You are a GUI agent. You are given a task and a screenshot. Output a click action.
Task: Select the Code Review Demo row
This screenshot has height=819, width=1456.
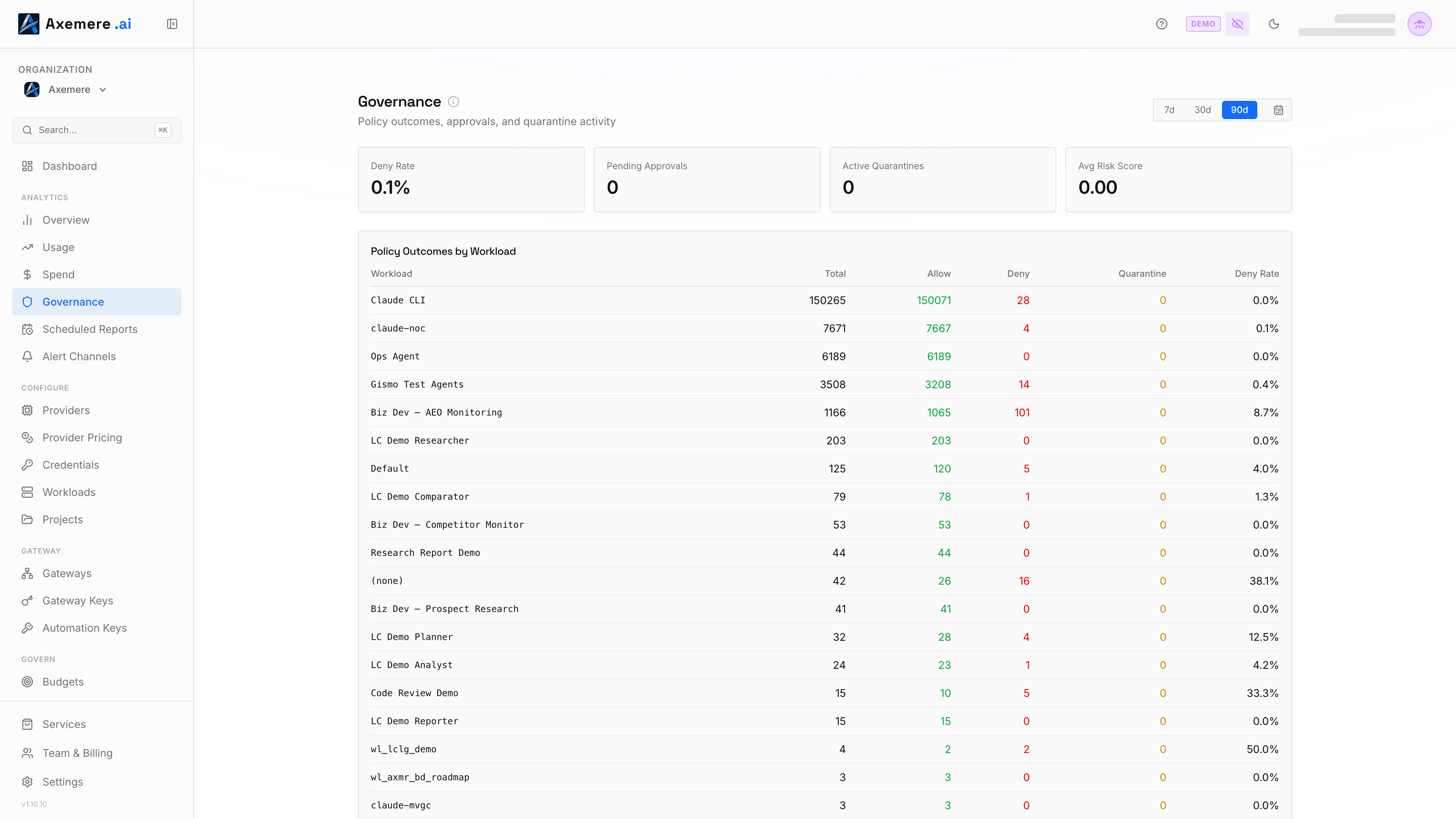pos(825,693)
